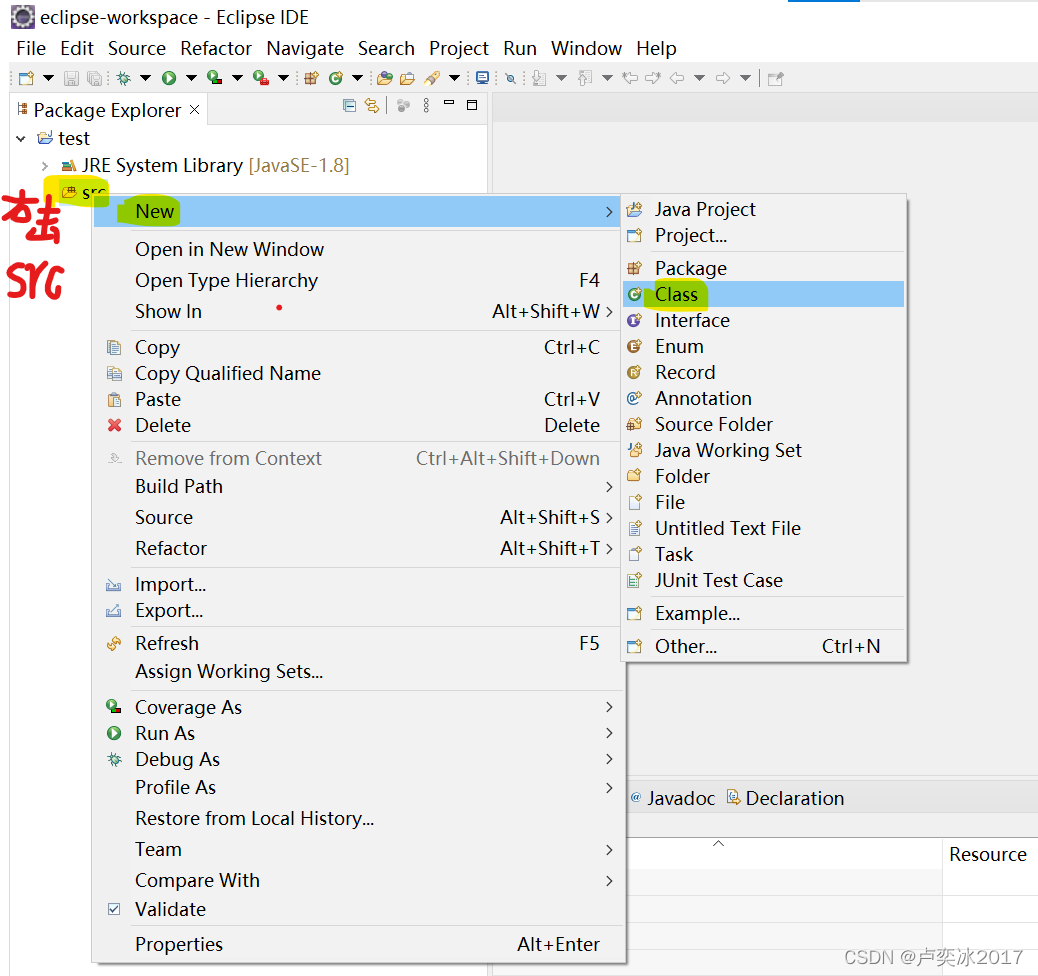Toggle the Validate checkbox menu item

click(357, 910)
